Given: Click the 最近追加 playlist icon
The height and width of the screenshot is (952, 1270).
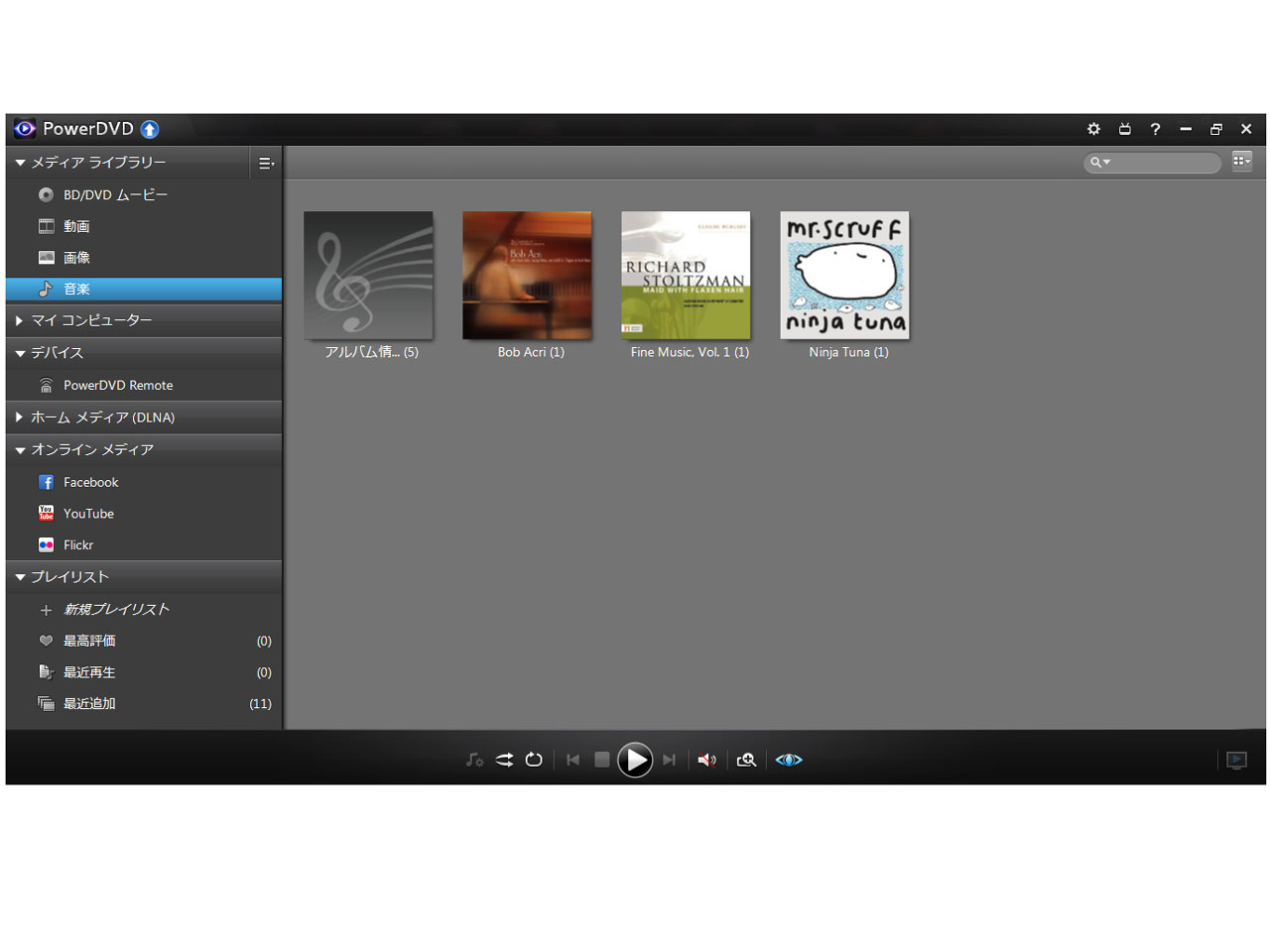Looking at the screenshot, I should pos(46,704).
